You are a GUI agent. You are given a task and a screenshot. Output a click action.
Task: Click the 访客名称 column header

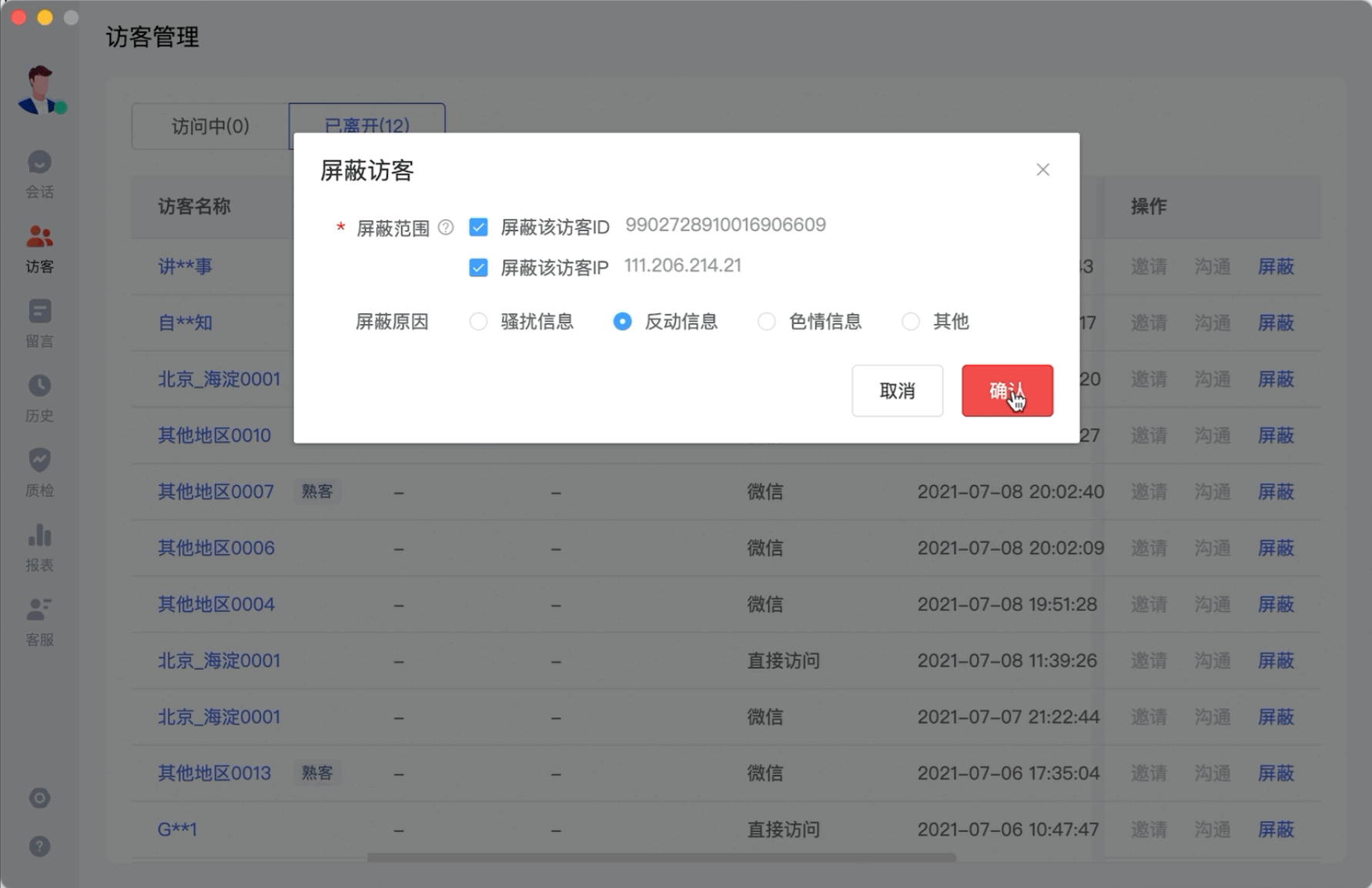pos(194,206)
